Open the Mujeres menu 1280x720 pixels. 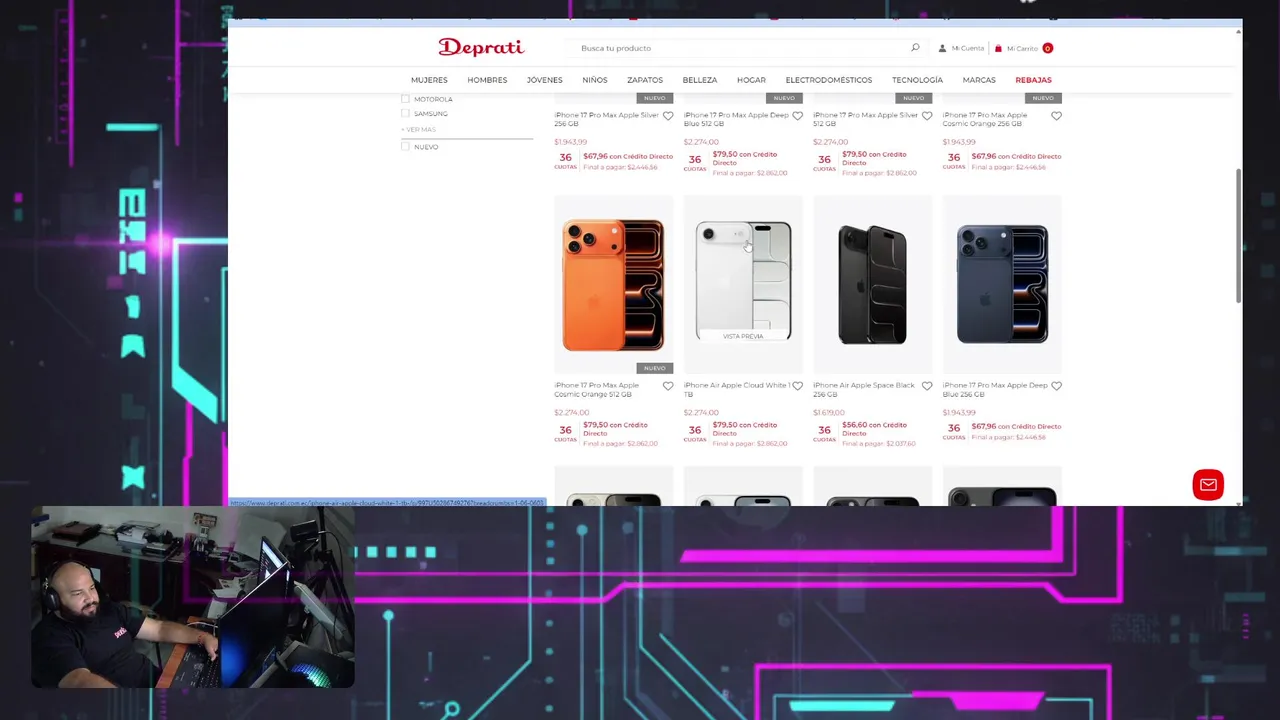[x=429, y=80]
